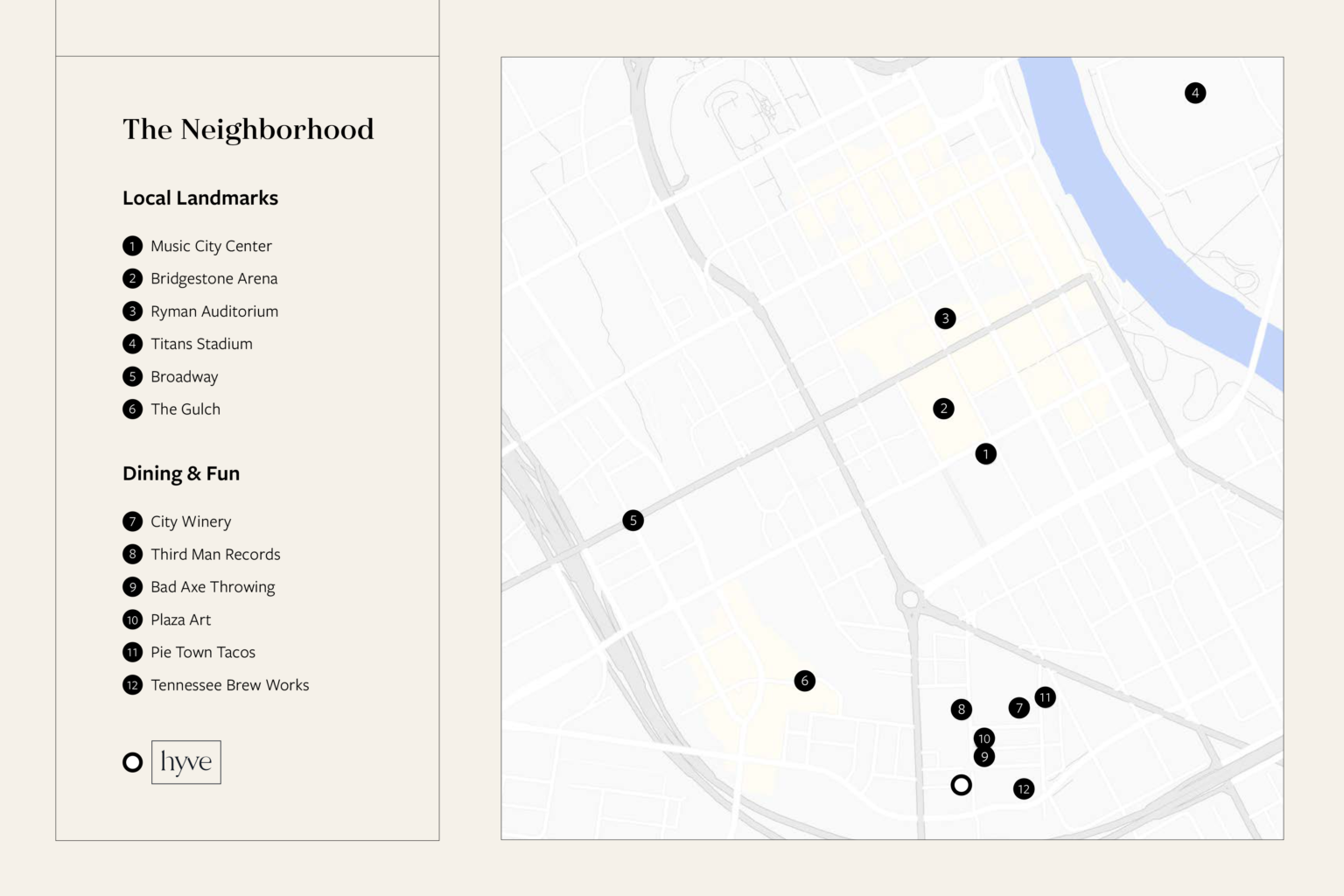Click the hyve ring marker on the map
The image size is (1344, 896).
click(962, 785)
